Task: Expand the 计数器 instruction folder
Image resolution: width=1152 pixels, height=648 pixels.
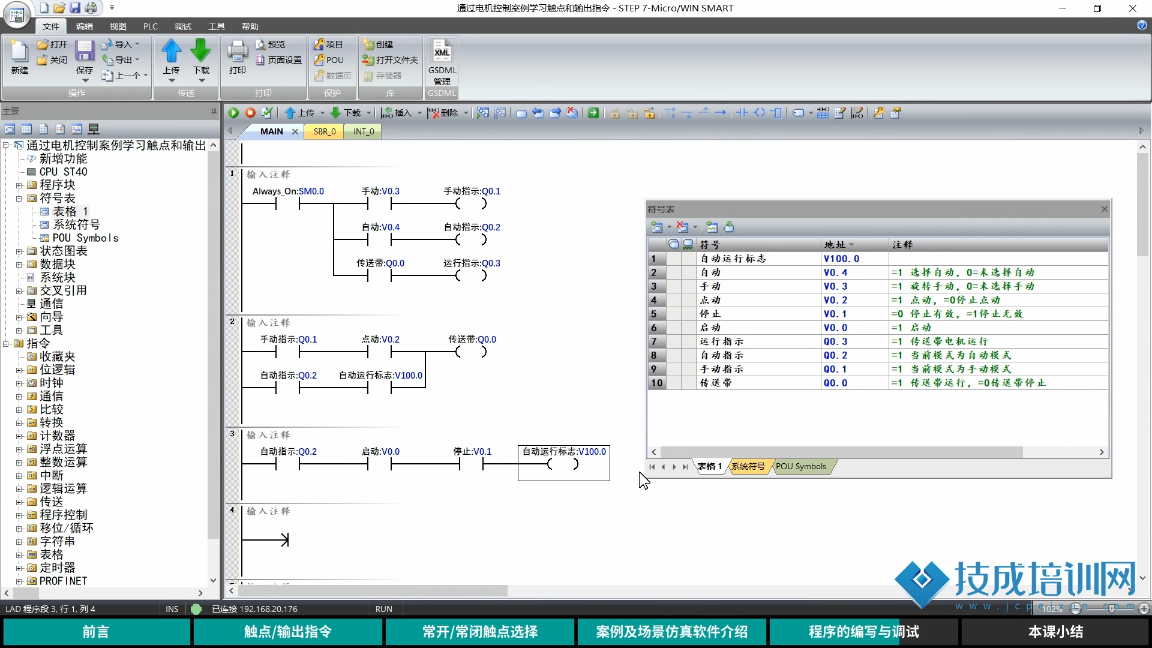Action: click(19, 436)
